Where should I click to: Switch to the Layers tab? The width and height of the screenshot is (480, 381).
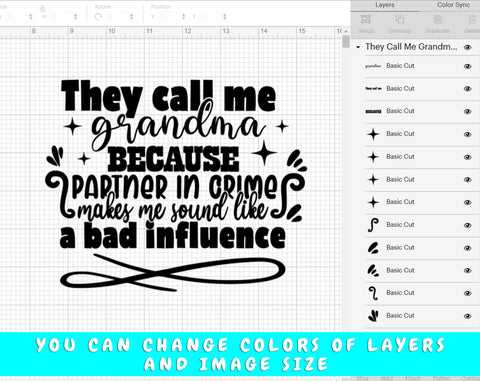385,5
